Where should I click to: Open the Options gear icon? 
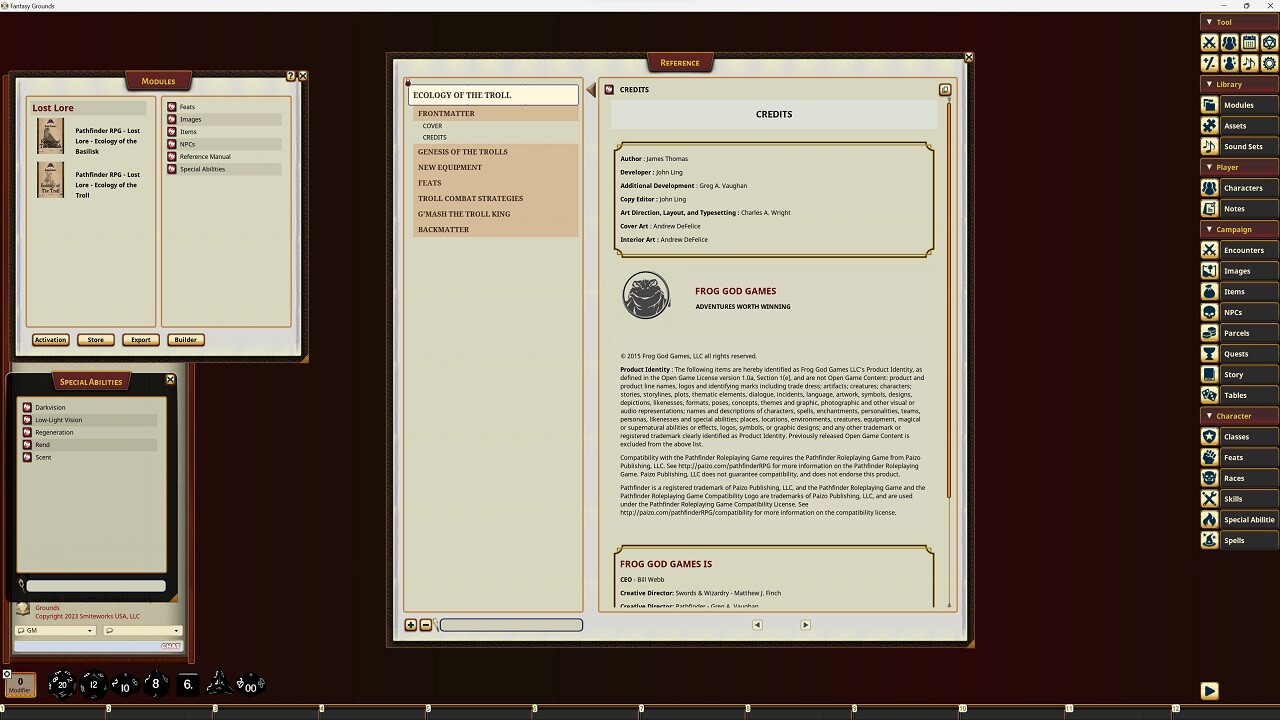1269,63
